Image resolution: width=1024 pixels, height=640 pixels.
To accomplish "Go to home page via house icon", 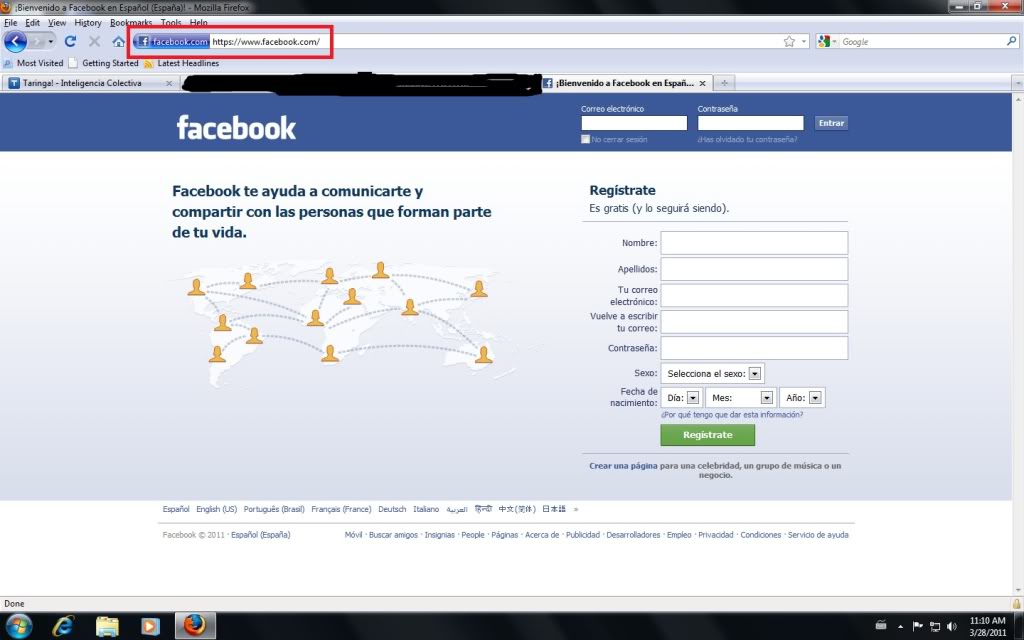I will click(x=119, y=42).
